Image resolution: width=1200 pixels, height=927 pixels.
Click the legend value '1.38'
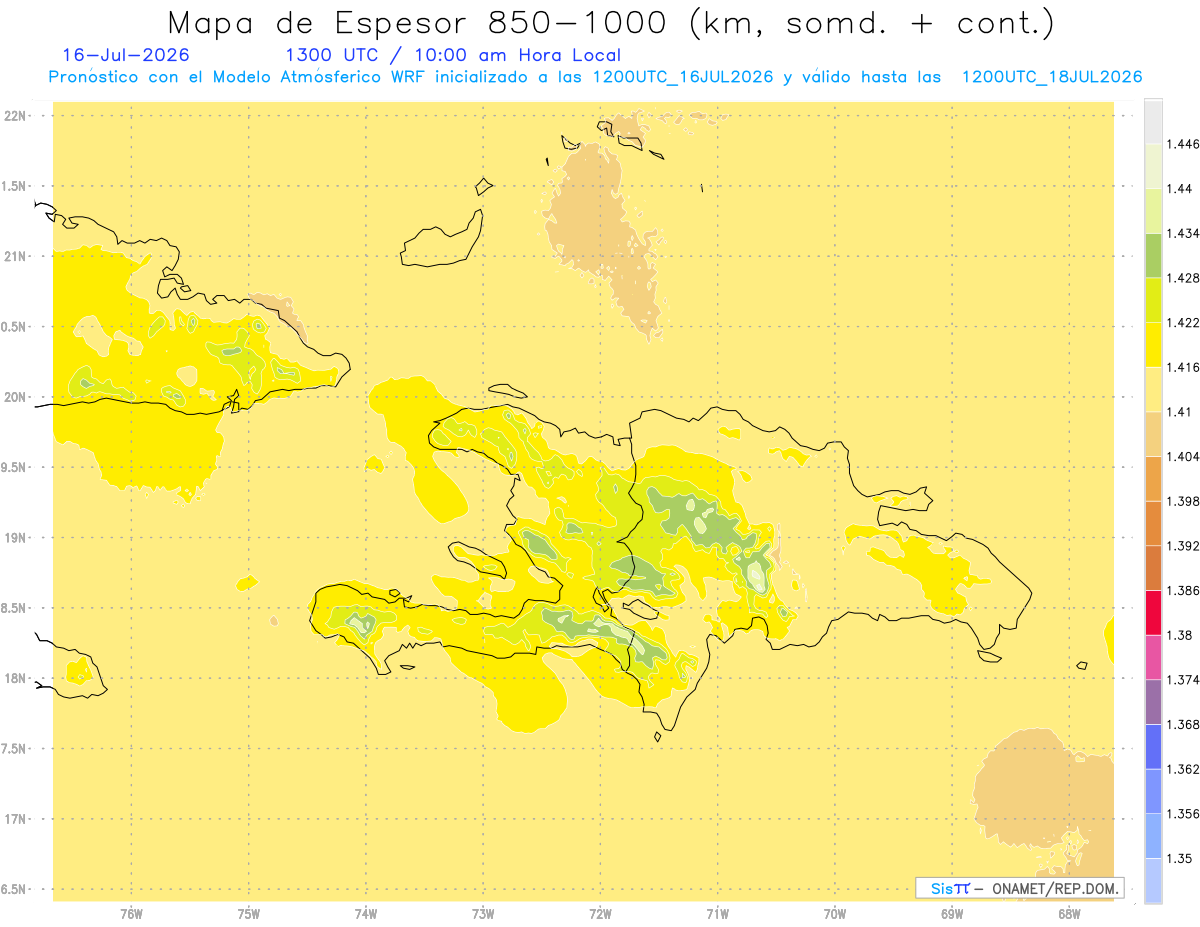[1180, 635]
